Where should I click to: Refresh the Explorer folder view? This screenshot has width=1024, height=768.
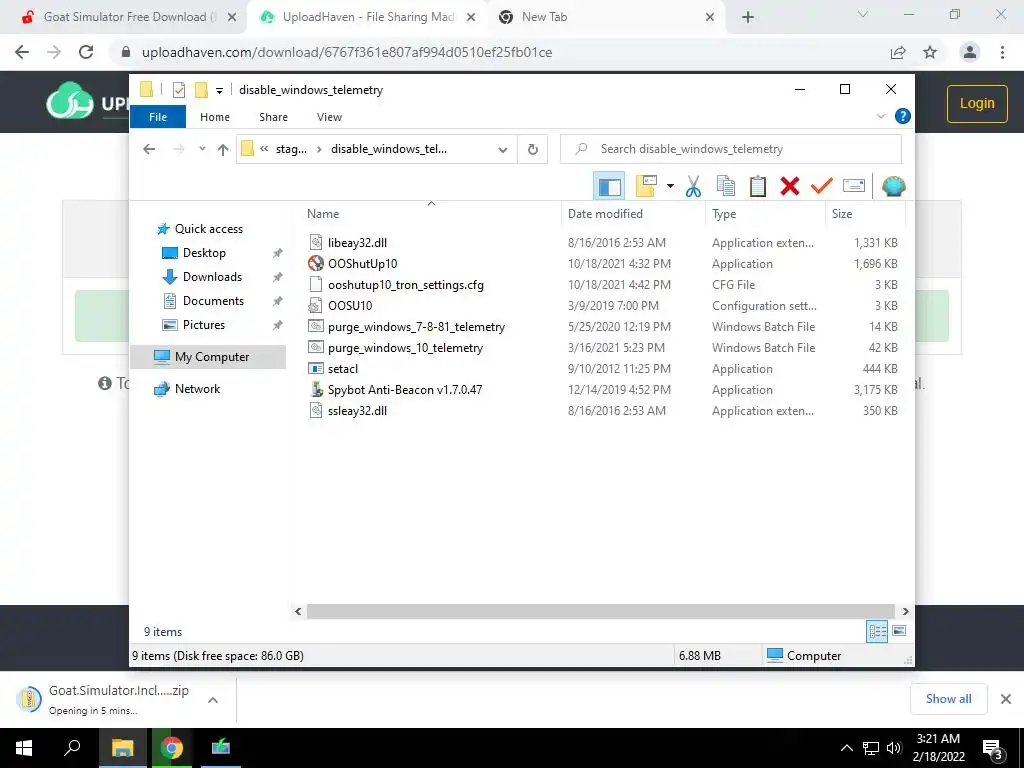tap(533, 150)
